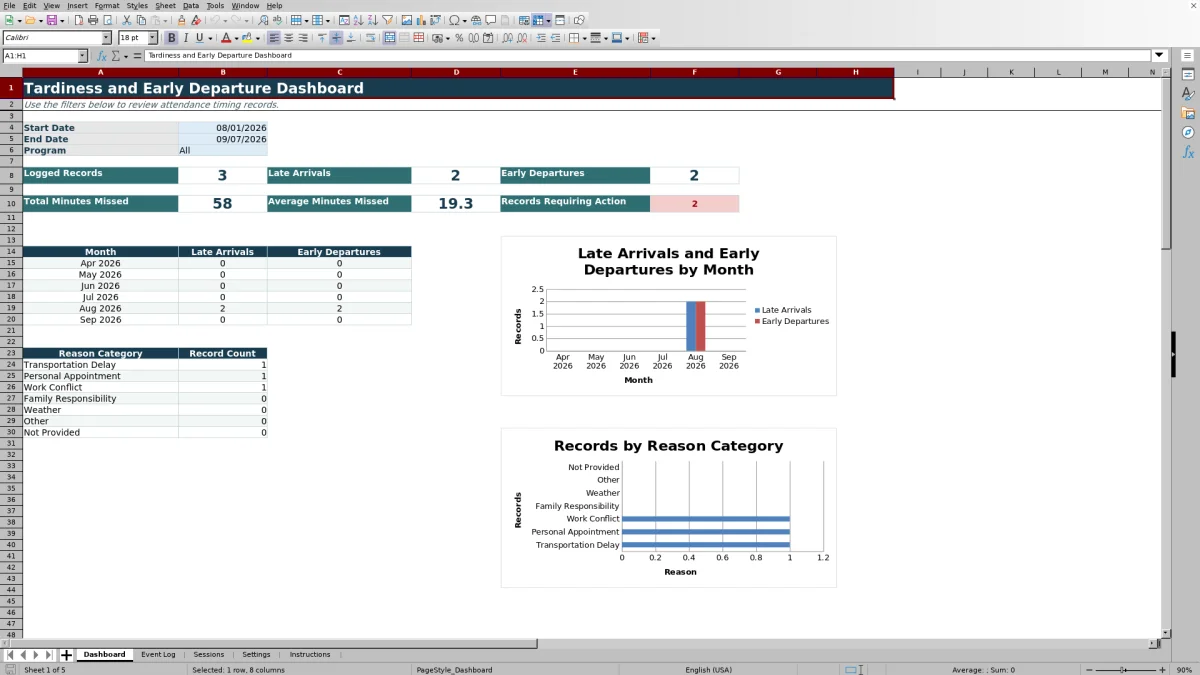Insert an image from toolbar
This screenshot has width=1200, height=675.
407,20
